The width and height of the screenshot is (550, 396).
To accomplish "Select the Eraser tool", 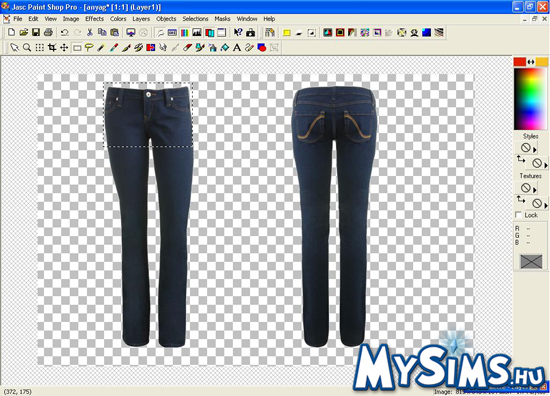I will (188, 47).
